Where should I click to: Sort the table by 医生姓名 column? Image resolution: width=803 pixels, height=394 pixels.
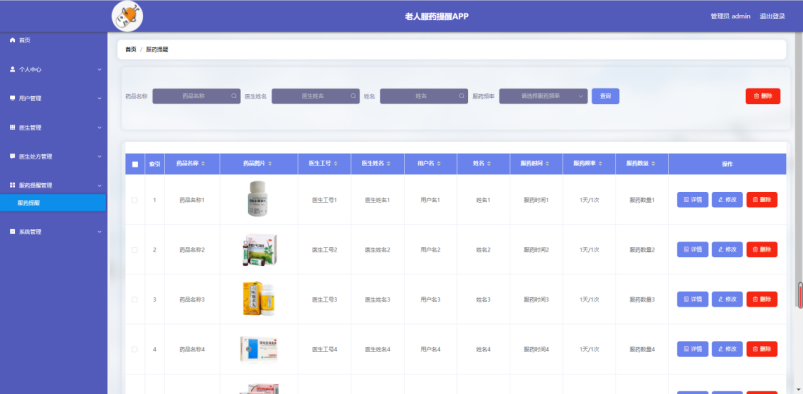[389, 164]
